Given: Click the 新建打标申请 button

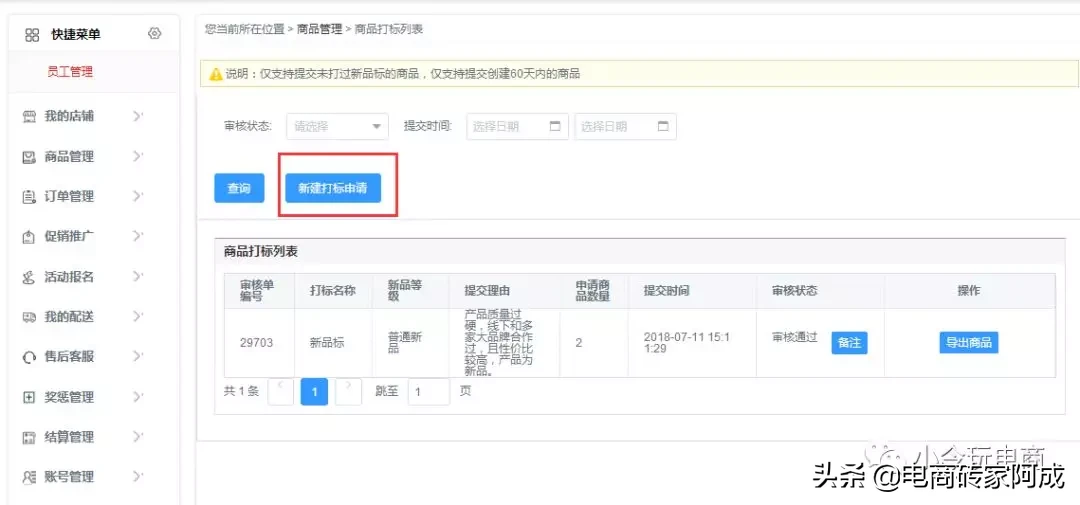Looking at the screenshot, I should click(333, 188).
